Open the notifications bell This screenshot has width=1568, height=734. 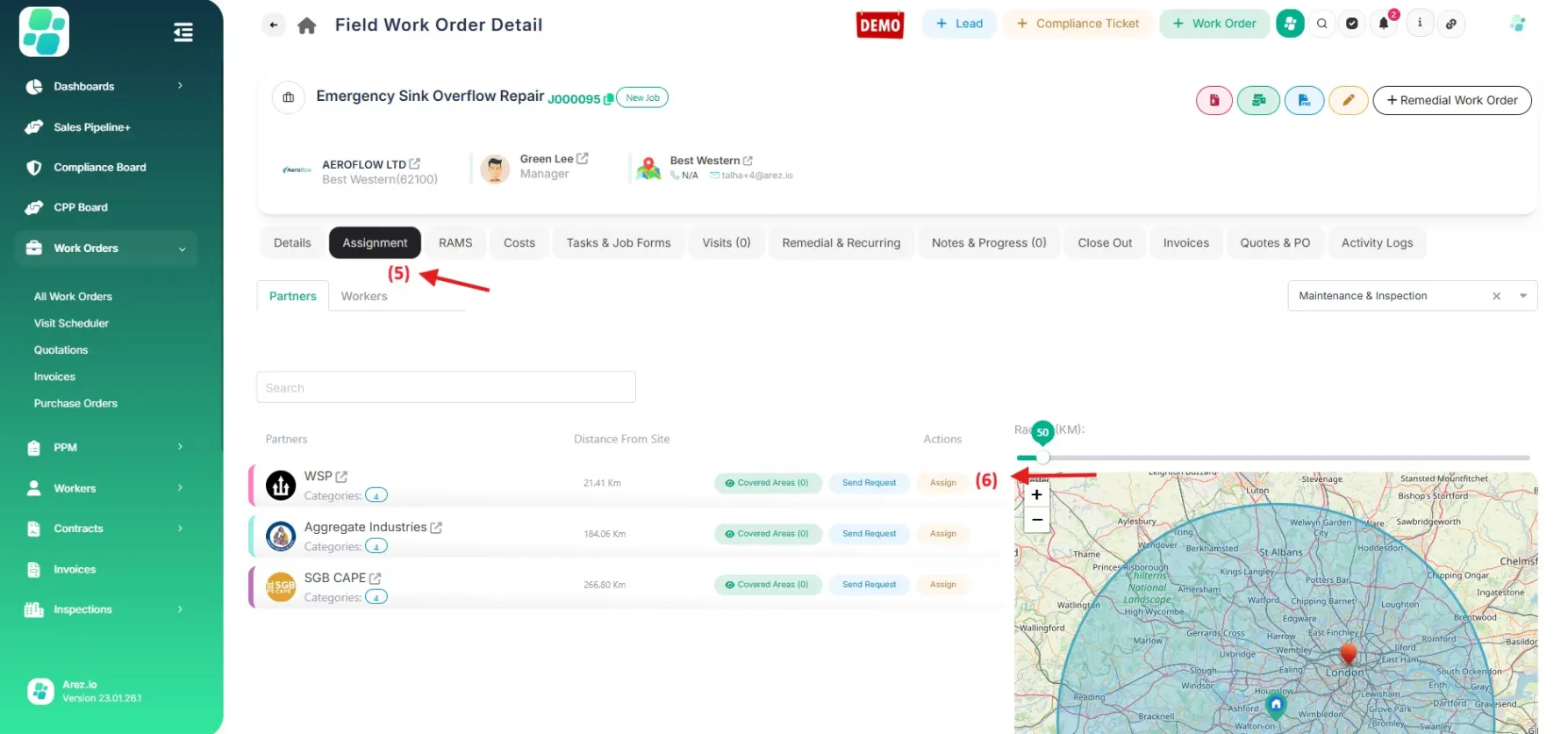click(1384, 24)
